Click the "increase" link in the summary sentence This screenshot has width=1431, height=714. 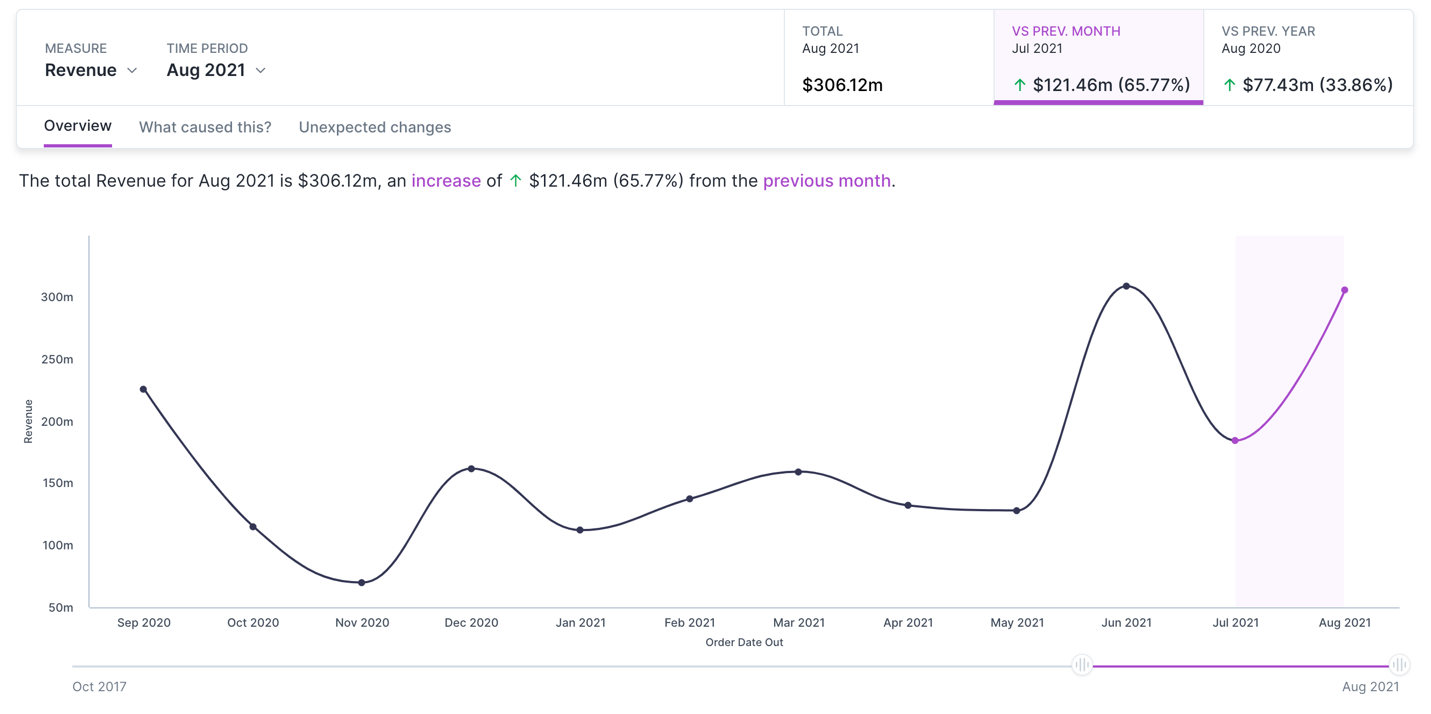[x=446, y=181]
